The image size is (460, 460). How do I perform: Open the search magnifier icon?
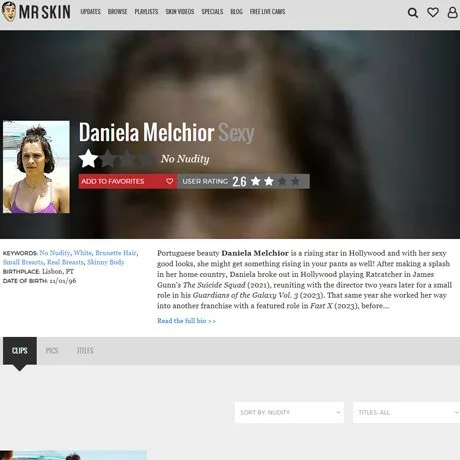tap(413, 13)
